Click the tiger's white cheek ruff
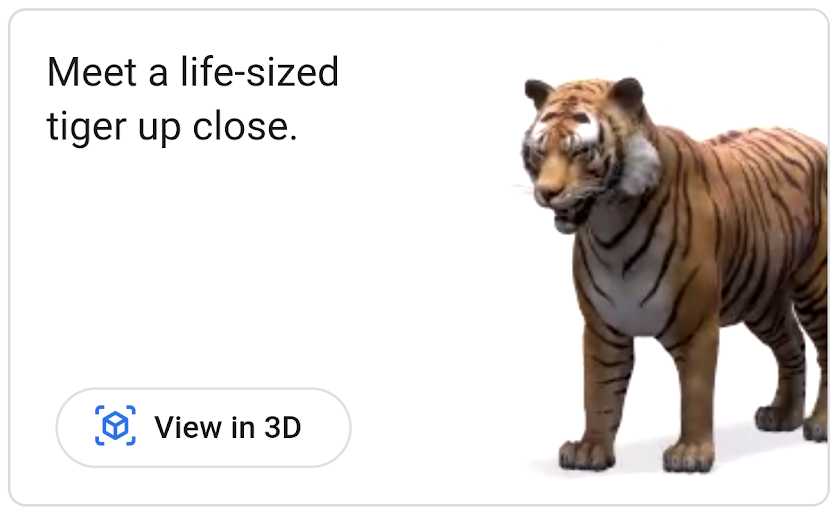Viewport: 836px width, 514px height. pos(640,165)
